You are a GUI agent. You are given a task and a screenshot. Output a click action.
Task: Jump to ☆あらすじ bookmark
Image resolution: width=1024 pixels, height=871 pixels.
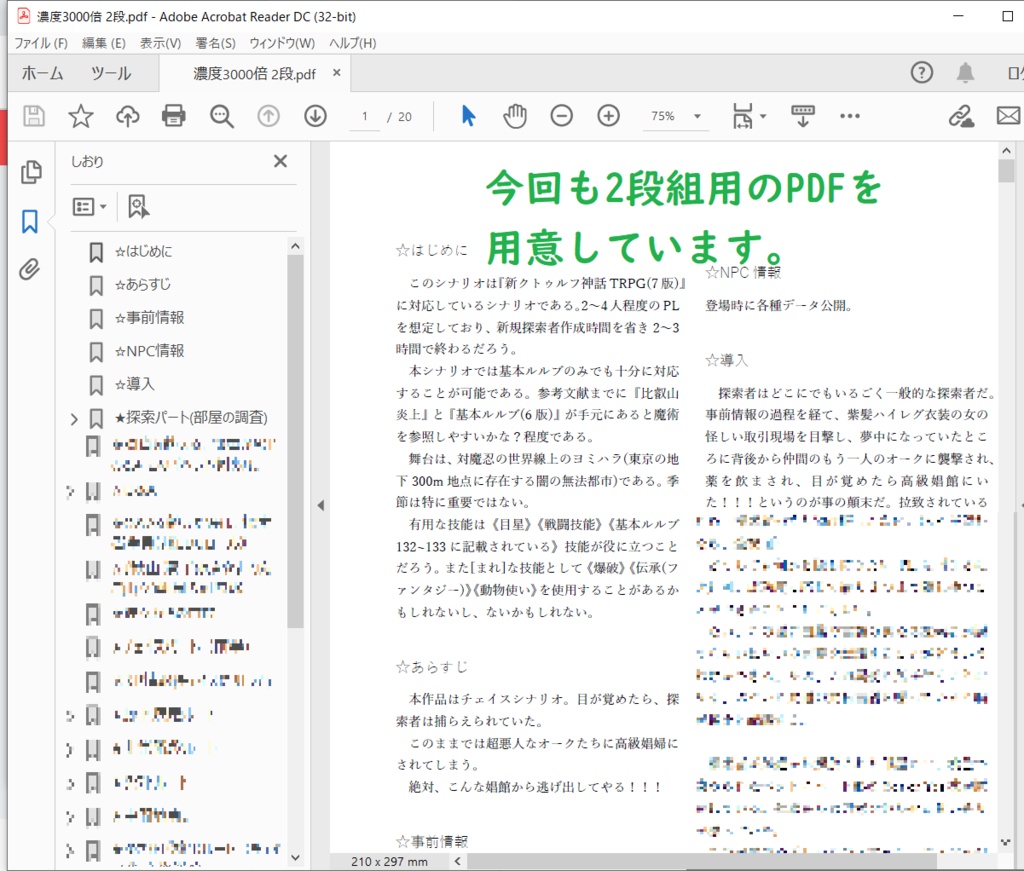[143, 285]
